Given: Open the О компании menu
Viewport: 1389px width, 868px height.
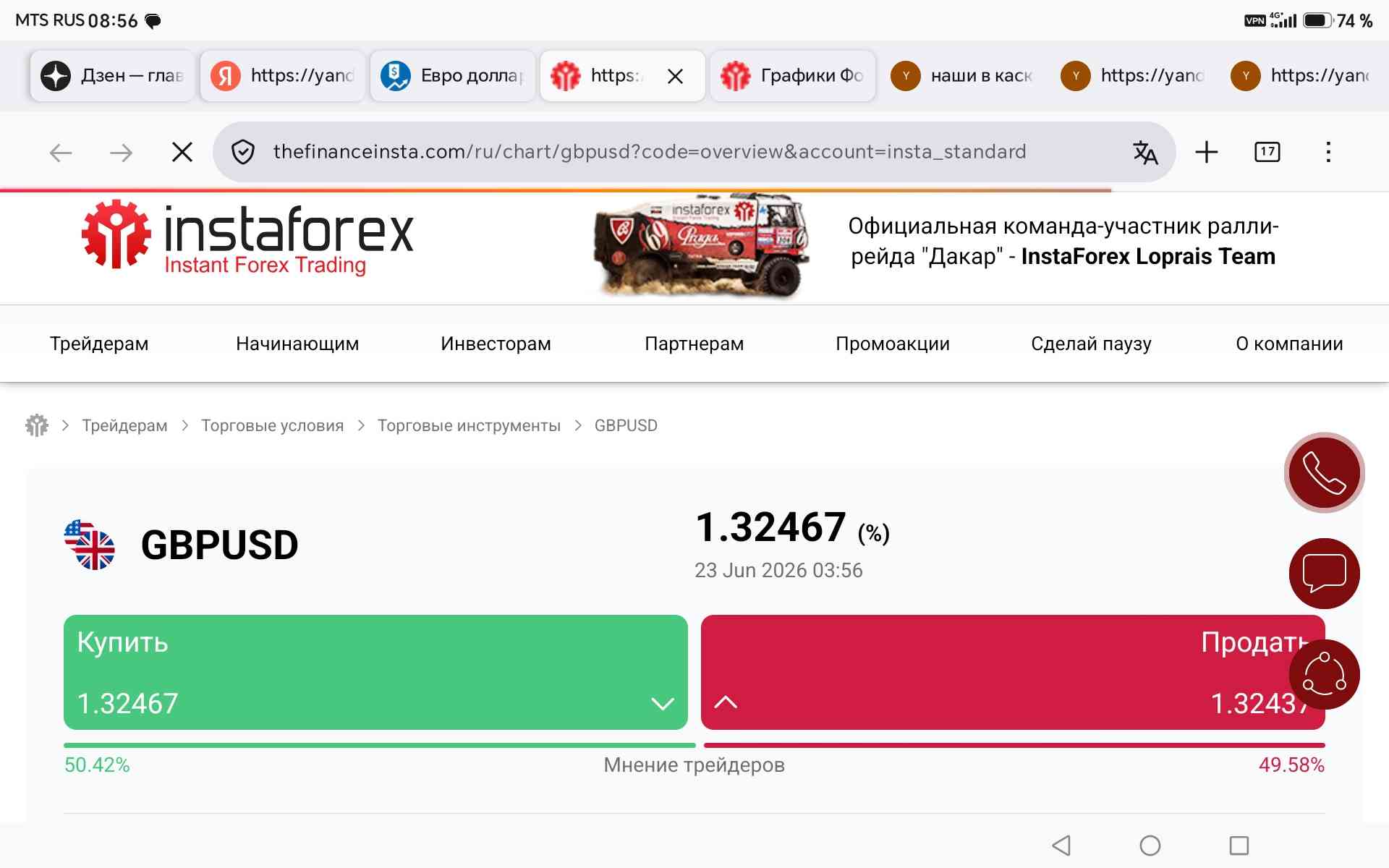Looking at the screenshot, I should point(1289,344).
